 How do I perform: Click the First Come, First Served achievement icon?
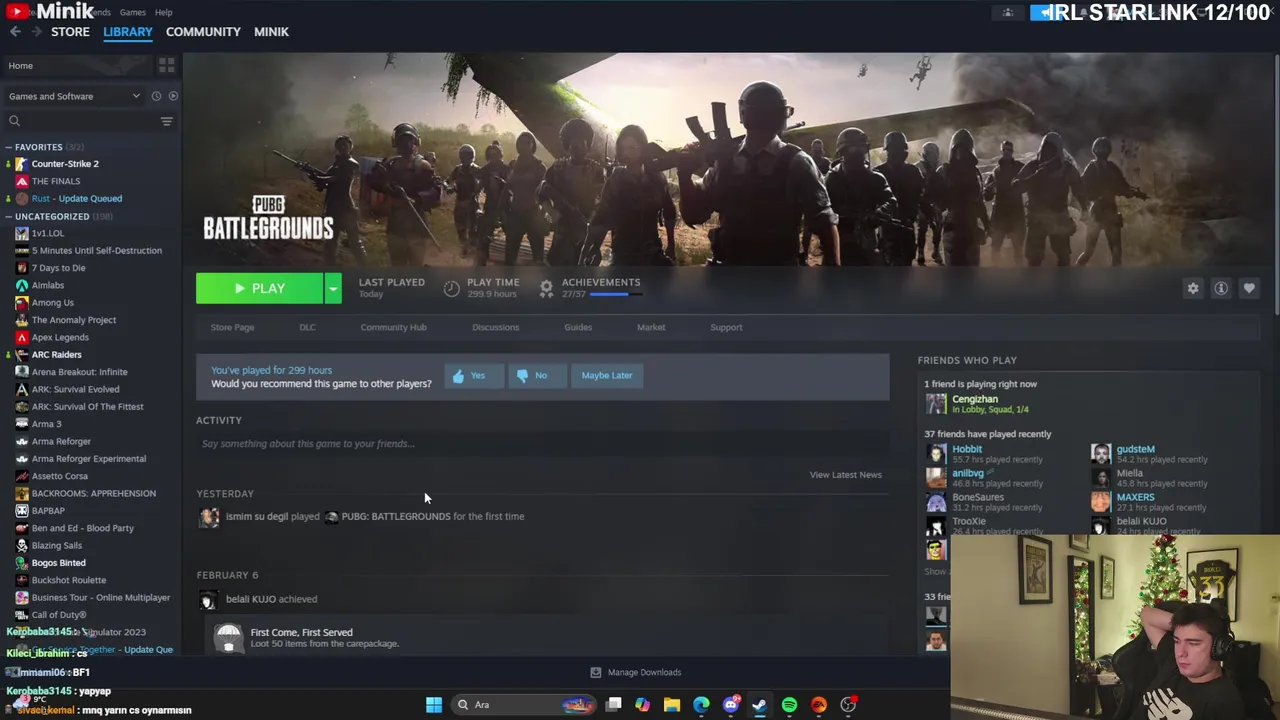tap(228, 637)
